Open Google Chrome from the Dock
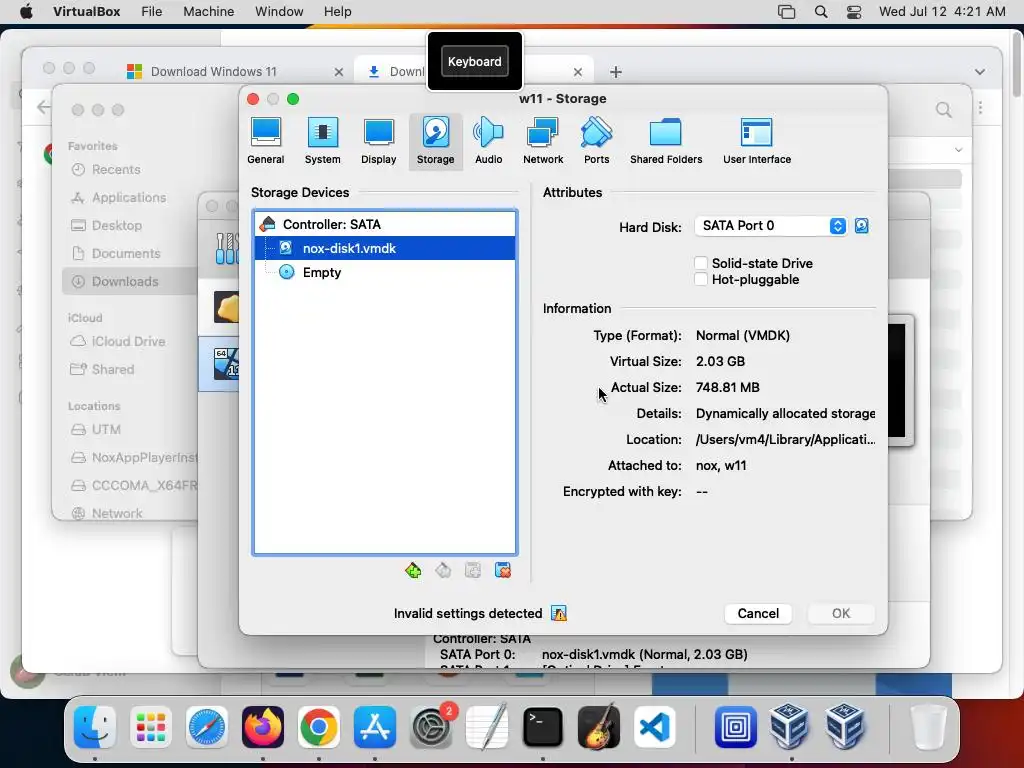The width and height of the screenshot is (1024, 768). pos(319,727)
